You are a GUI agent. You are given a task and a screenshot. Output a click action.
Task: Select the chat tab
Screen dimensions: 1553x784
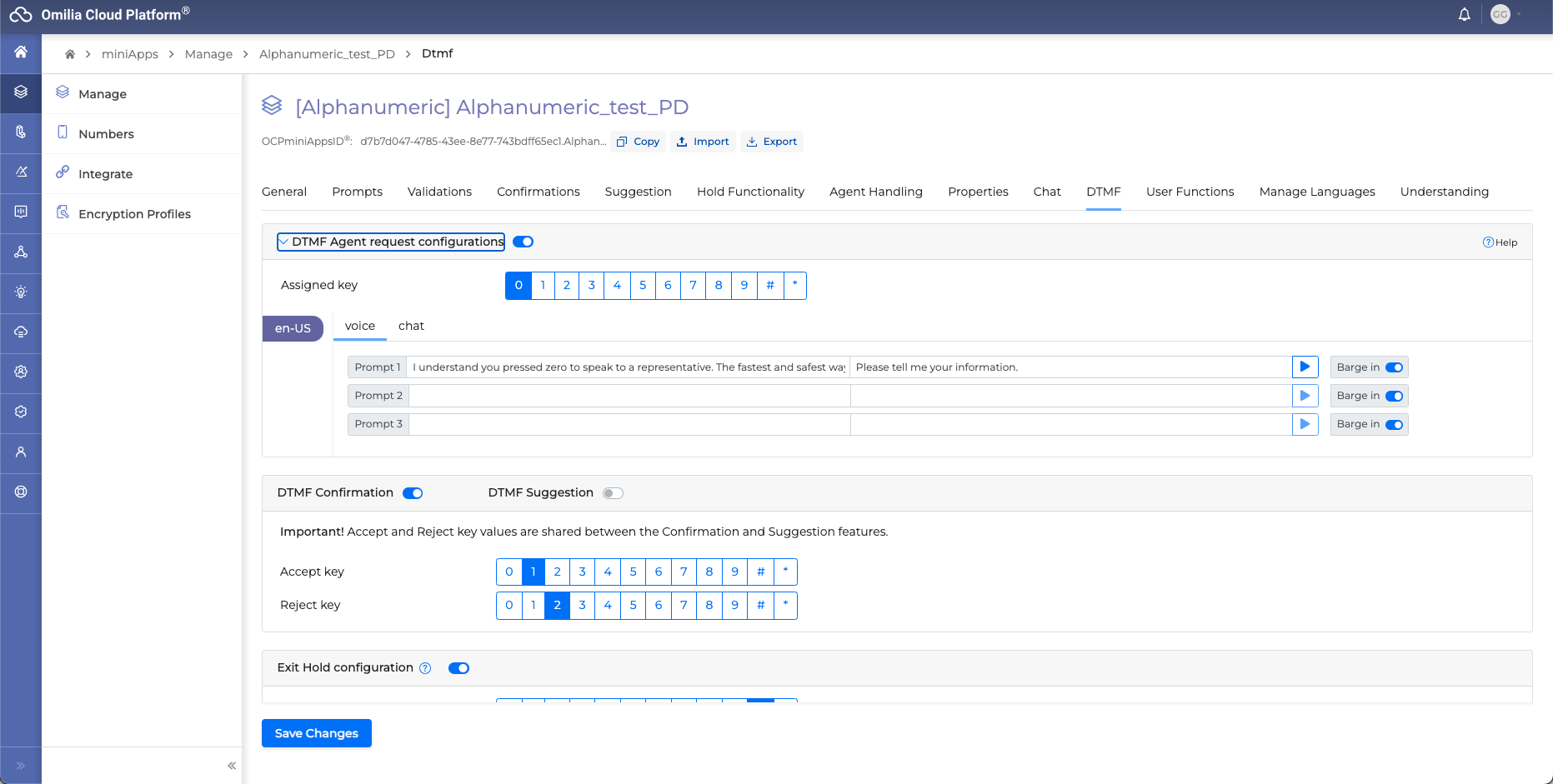(411, 326)
